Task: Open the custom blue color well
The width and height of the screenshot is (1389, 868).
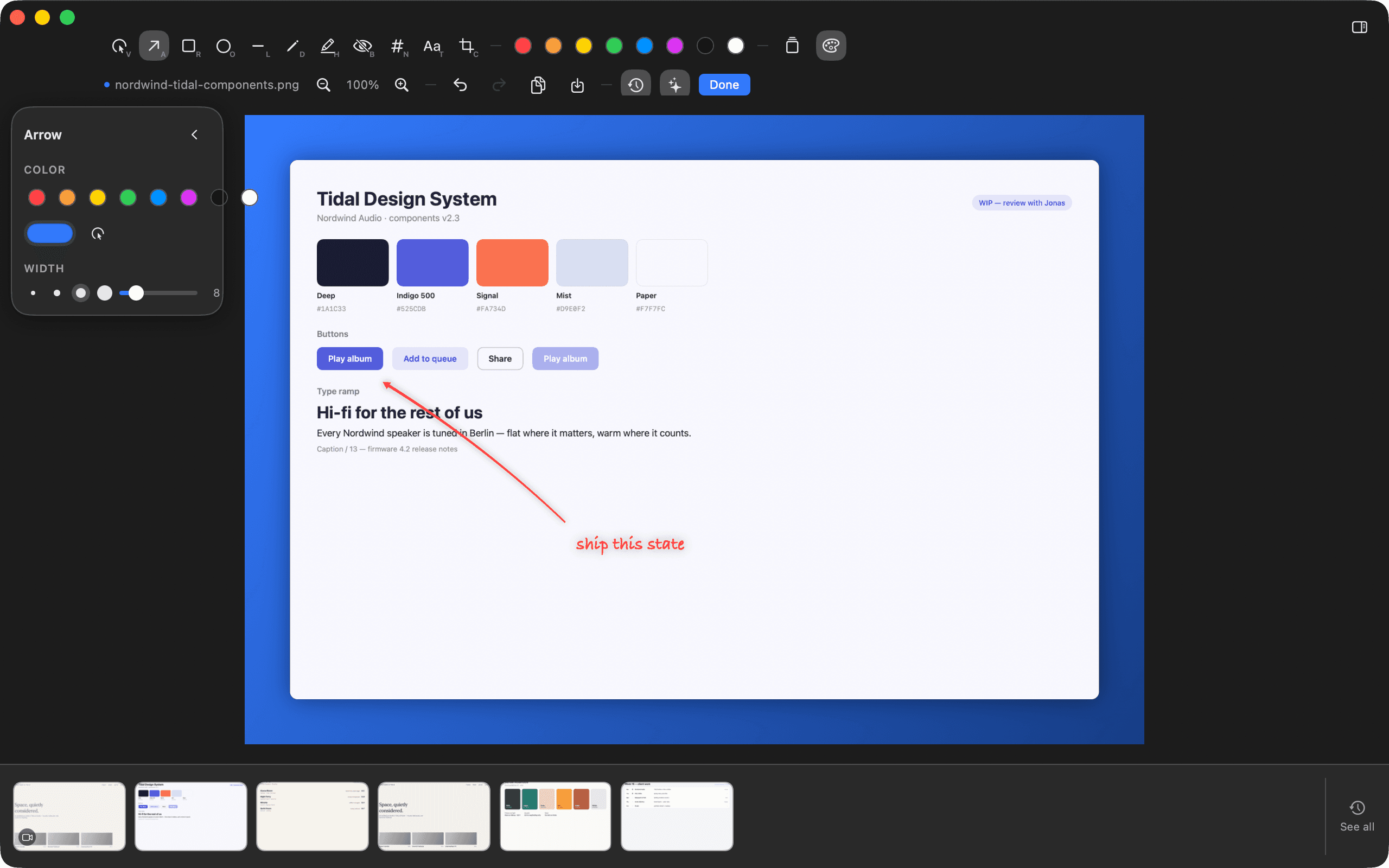Action: [x=50, y=234]
